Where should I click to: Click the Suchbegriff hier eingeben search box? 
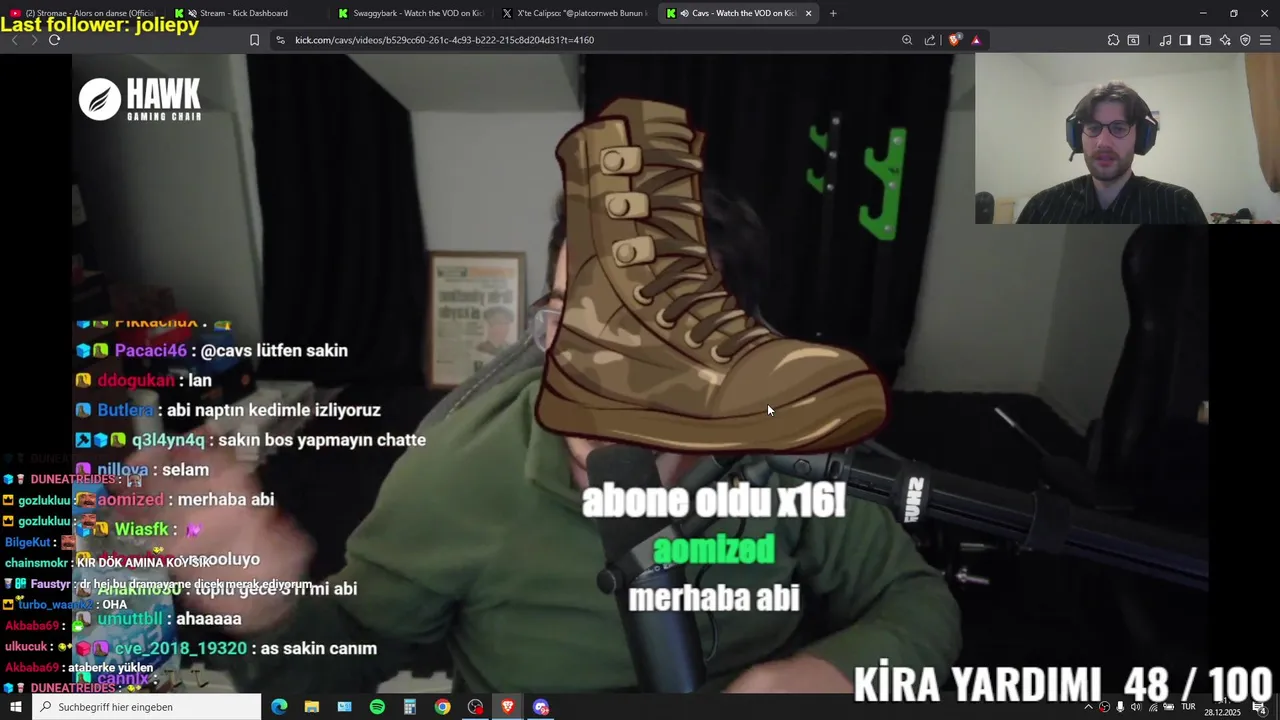point(147,707)
